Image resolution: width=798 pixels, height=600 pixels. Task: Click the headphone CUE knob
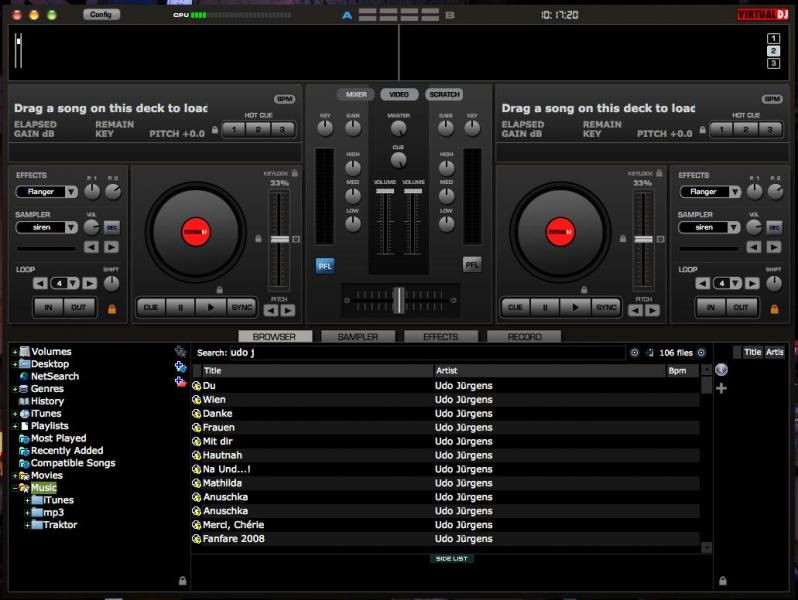(x=398, y=160)
